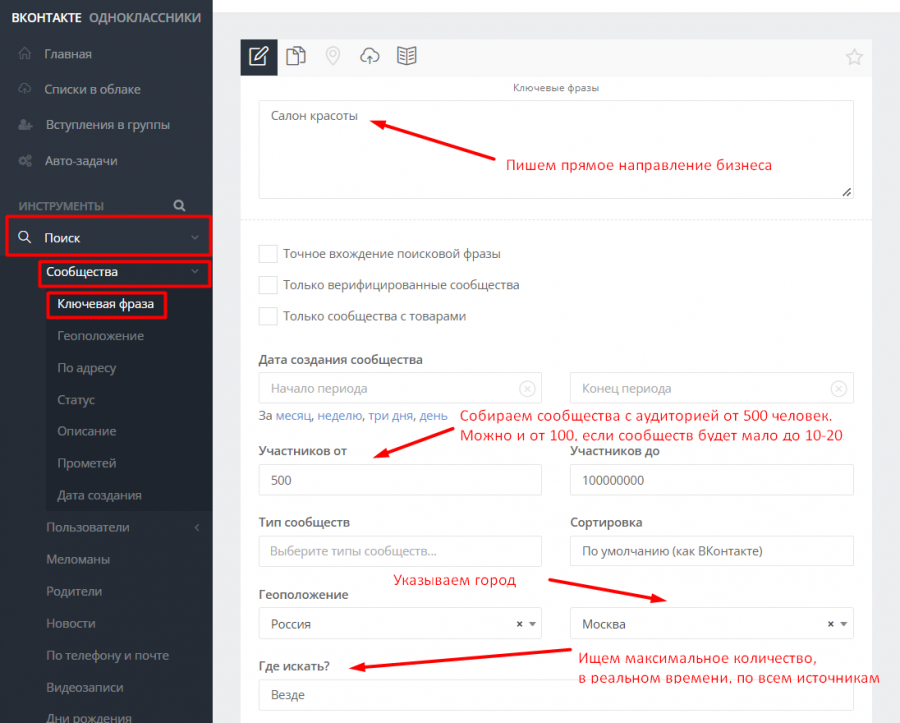Select Геоположение search option
The image size is (900, 723).
coord(100,336)
